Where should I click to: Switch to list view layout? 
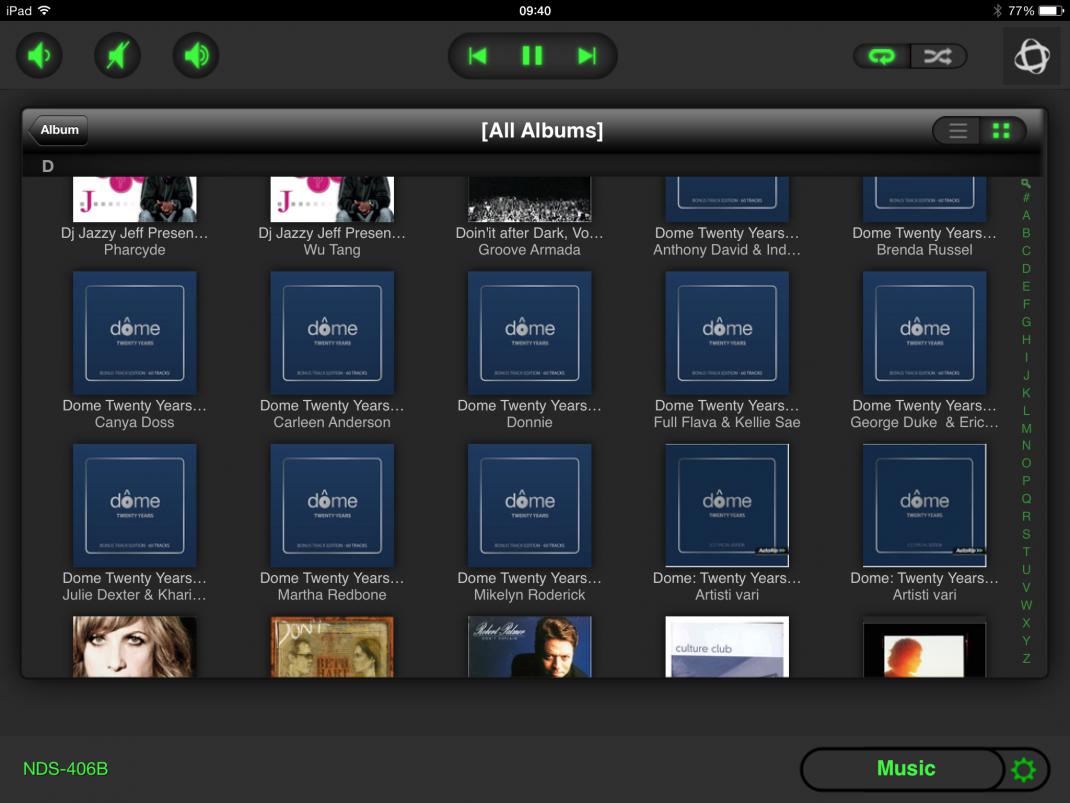pyautogui.click(x=957, y=131)
